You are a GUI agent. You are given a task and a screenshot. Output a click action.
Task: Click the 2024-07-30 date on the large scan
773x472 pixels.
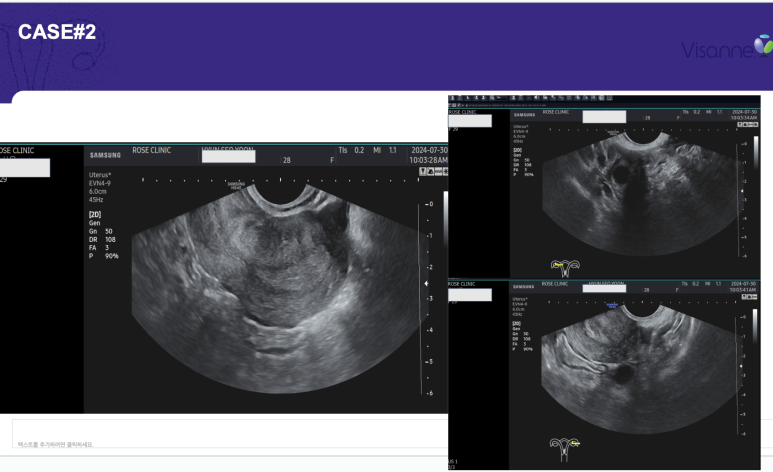pyautogui.click(x=429, y=150)
